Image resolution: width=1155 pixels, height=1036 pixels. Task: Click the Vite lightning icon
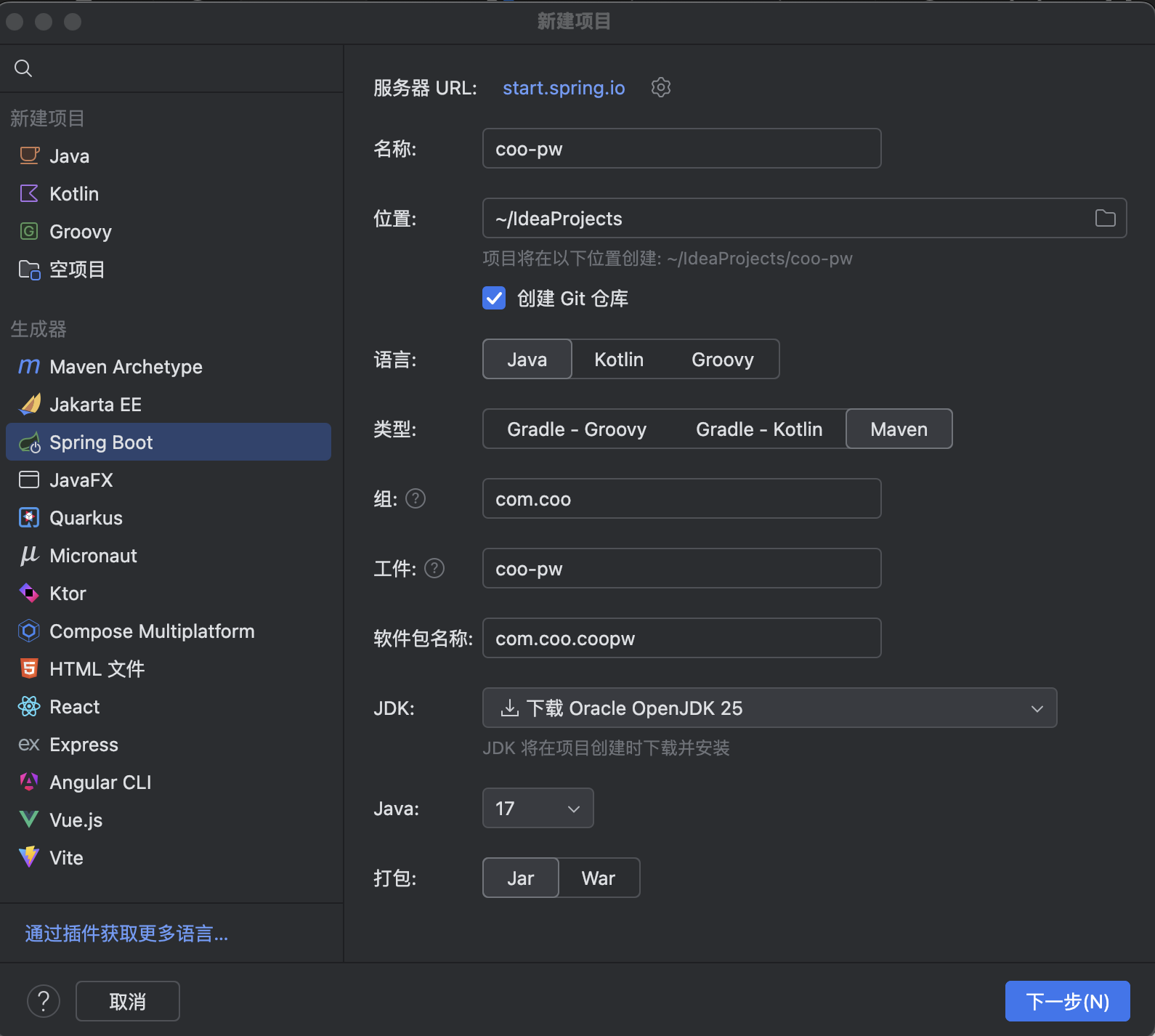[x=29, y=857]
